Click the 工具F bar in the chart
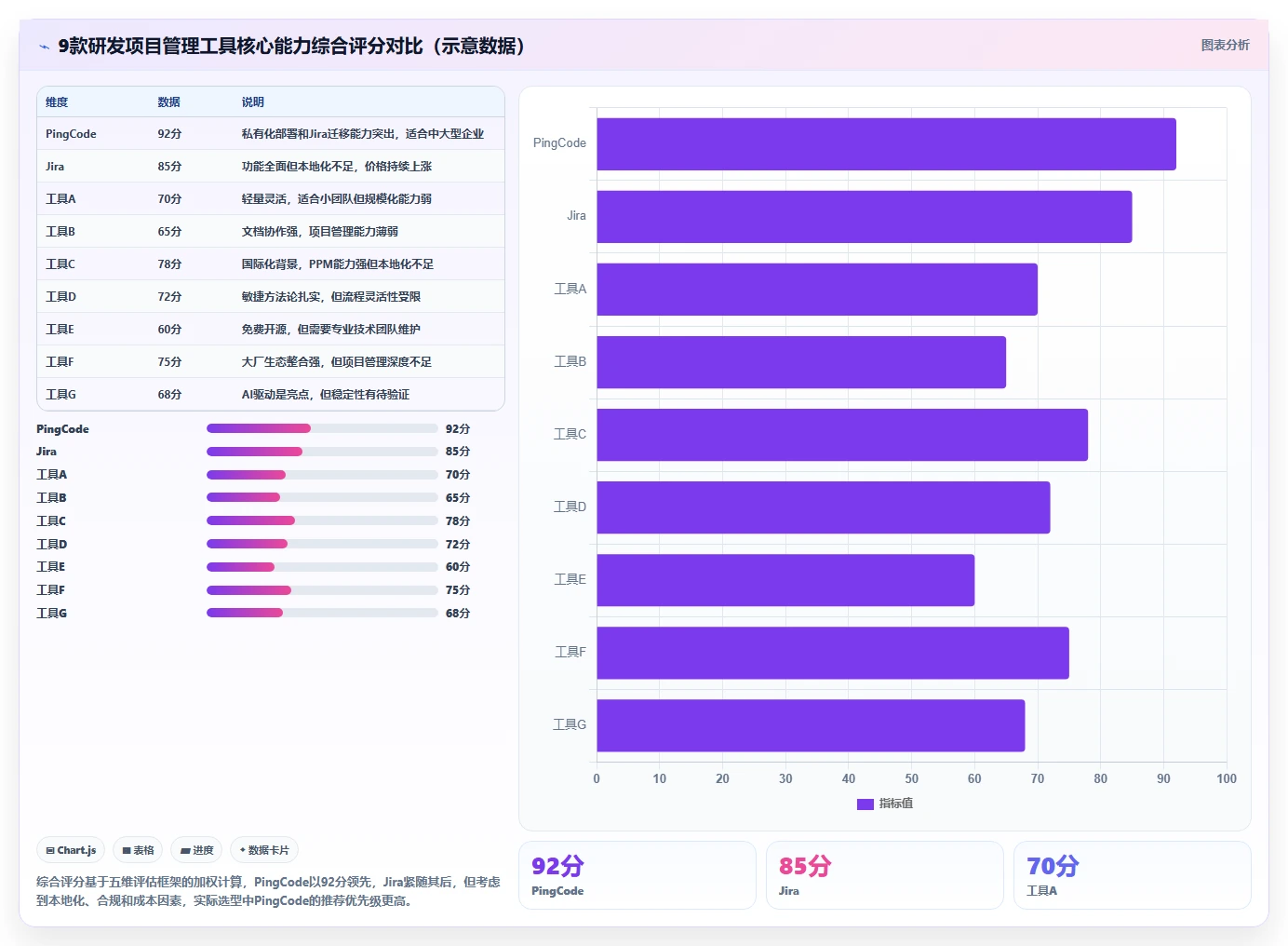1288x946 pixels. [x=833, y=653]
